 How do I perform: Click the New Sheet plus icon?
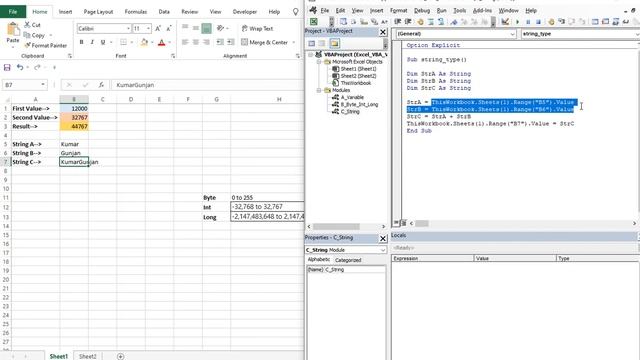tap(120, 356)
